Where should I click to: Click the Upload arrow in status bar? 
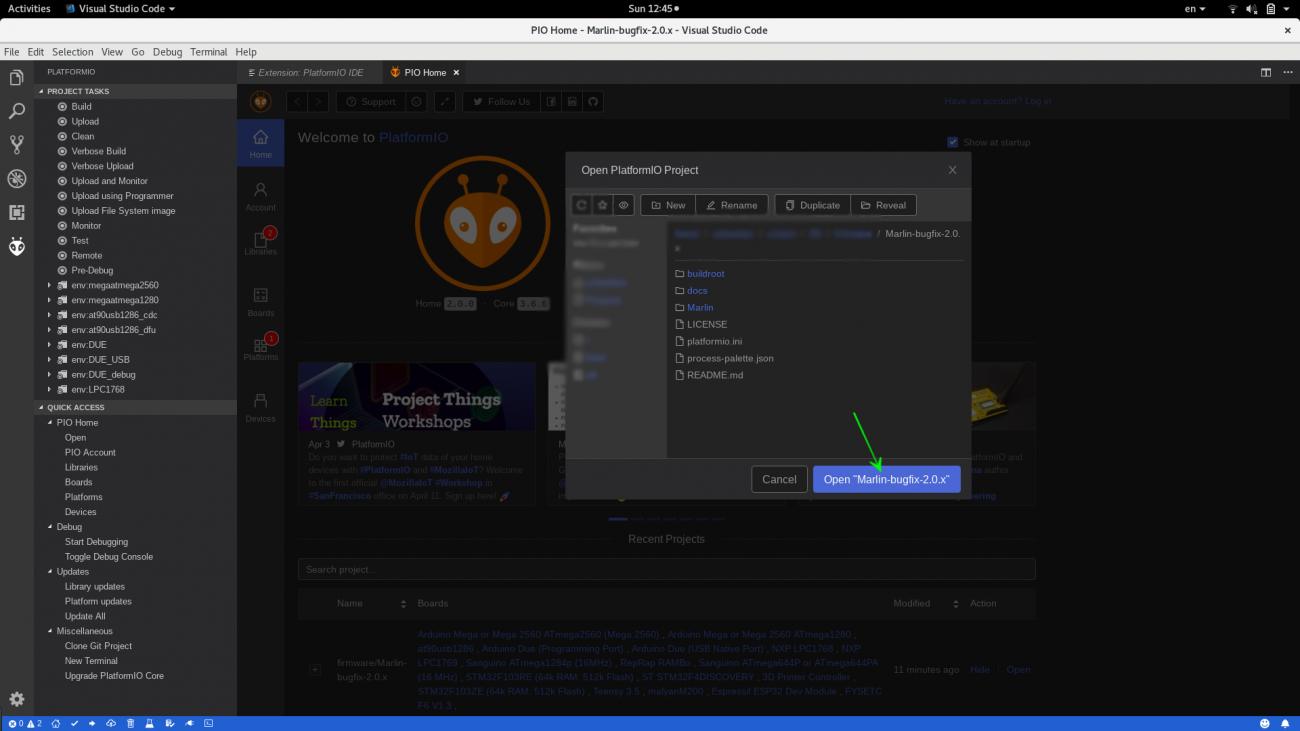tap(93, 723)
